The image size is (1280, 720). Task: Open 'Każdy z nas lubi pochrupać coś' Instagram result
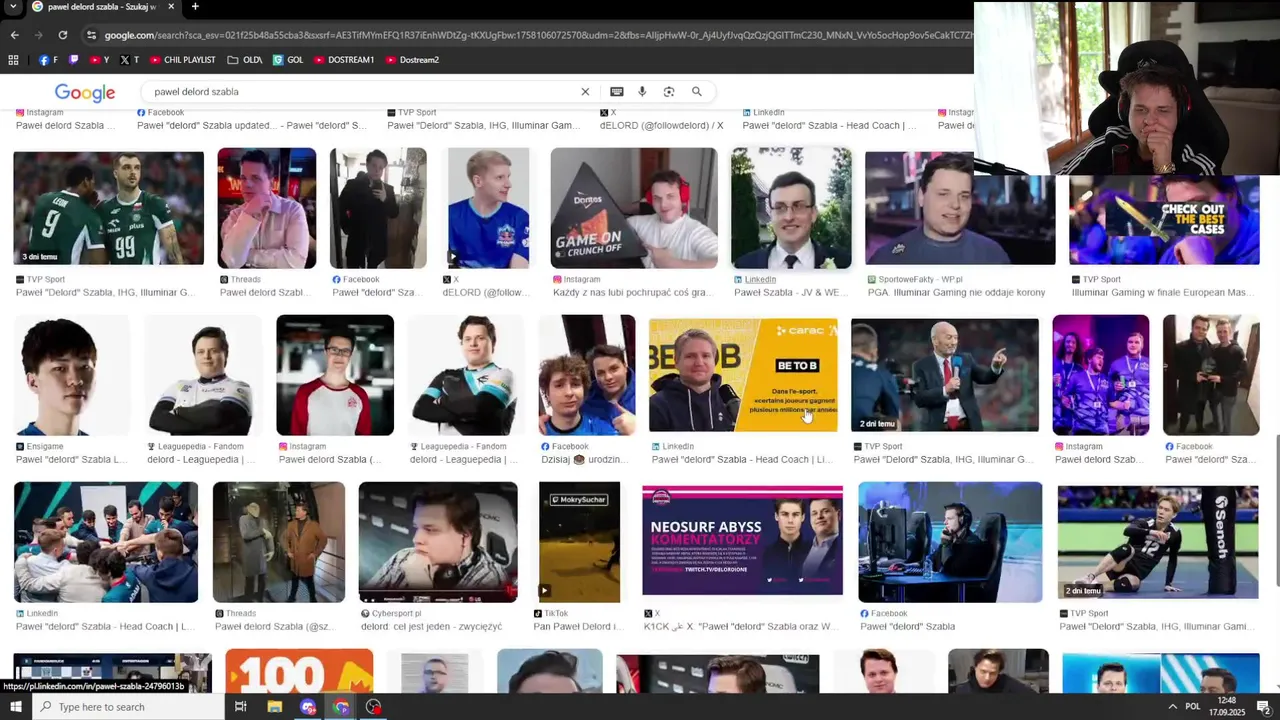tap(632, 293)
